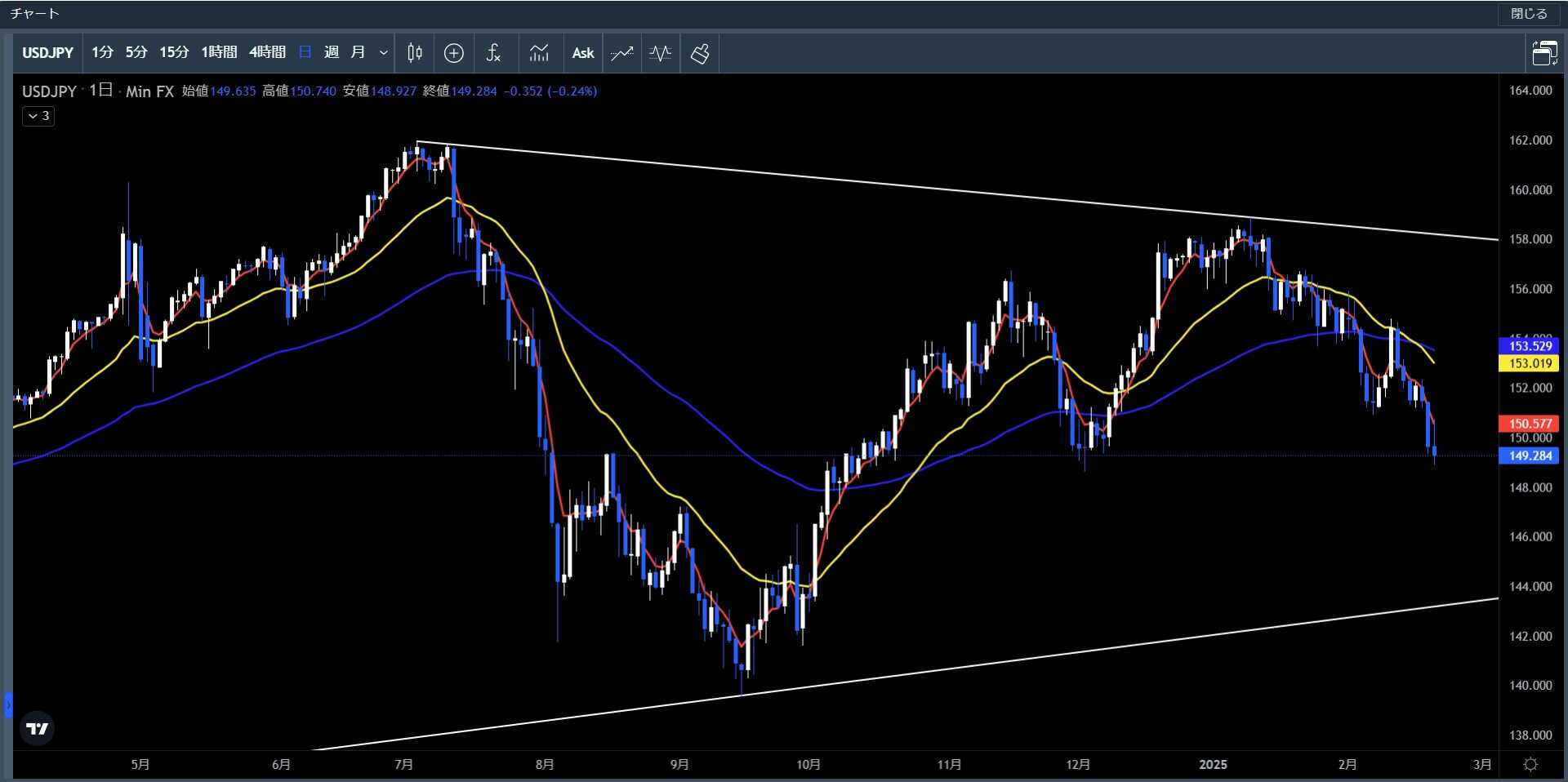This screenshot has width=1568, height=782.
Task: Click the USDJPY chart legend title
Action: pyautogui.click(x=49, y=91)
